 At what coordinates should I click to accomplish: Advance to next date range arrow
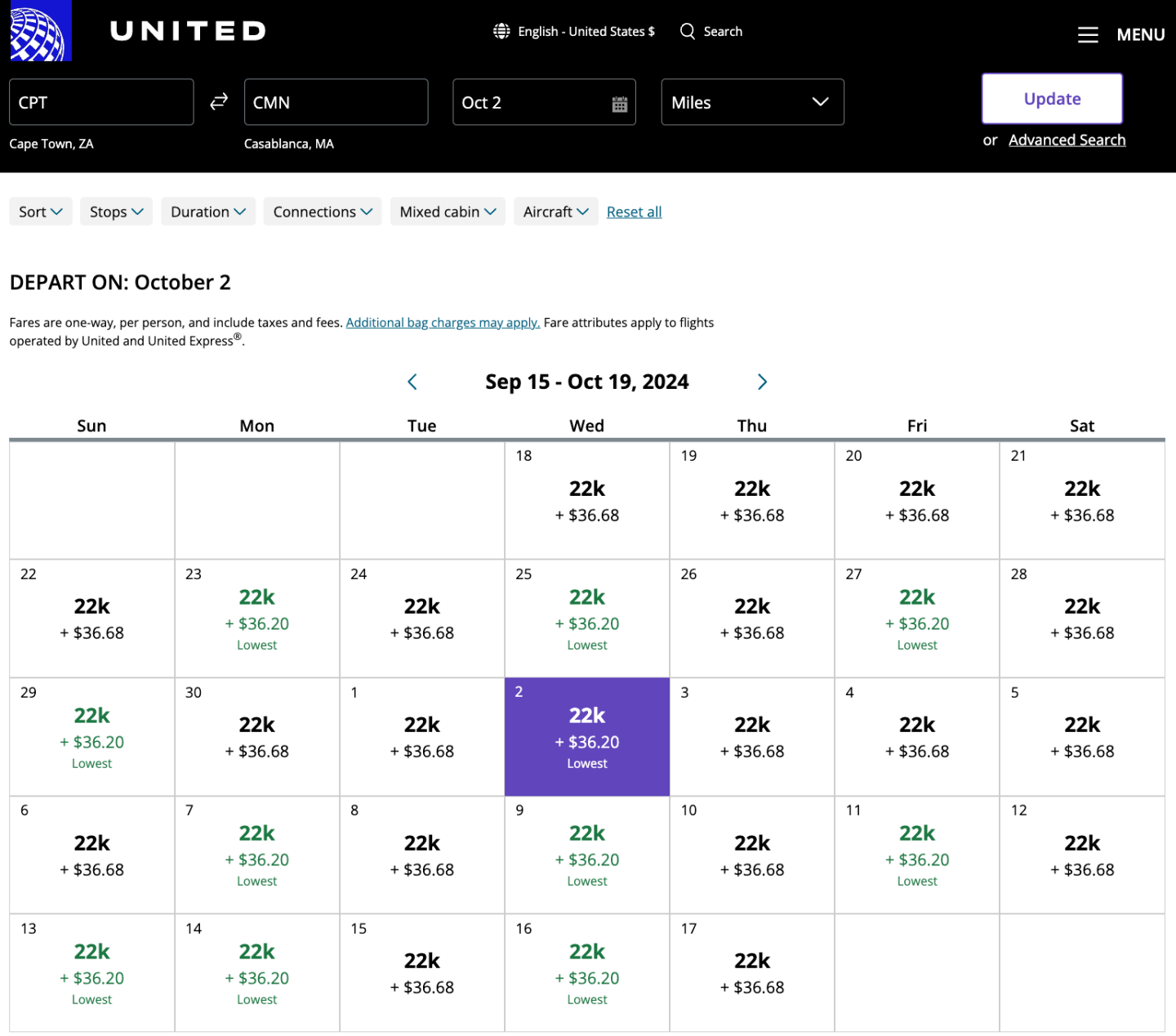(x=762, y=382)
